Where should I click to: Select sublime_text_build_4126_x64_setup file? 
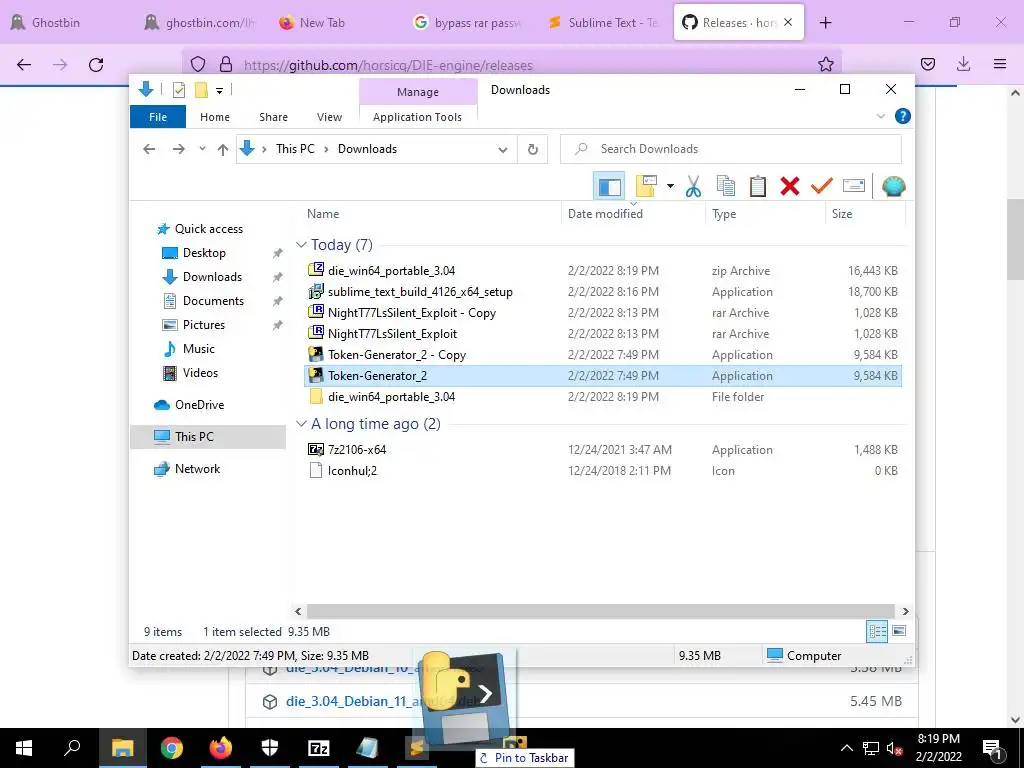pyautogui.click(x=603, y=292)
